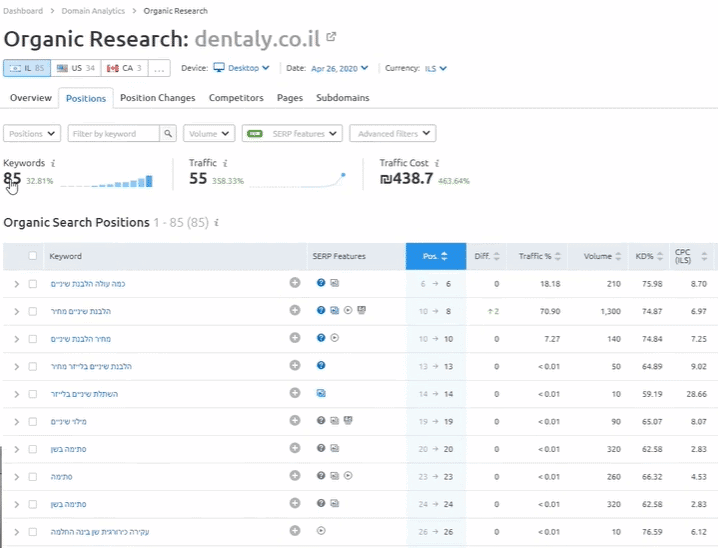Image resolution: width=718 pixels, height=548 pixels.
Task: Switch to the Position Changes tab
Action: 158,98
